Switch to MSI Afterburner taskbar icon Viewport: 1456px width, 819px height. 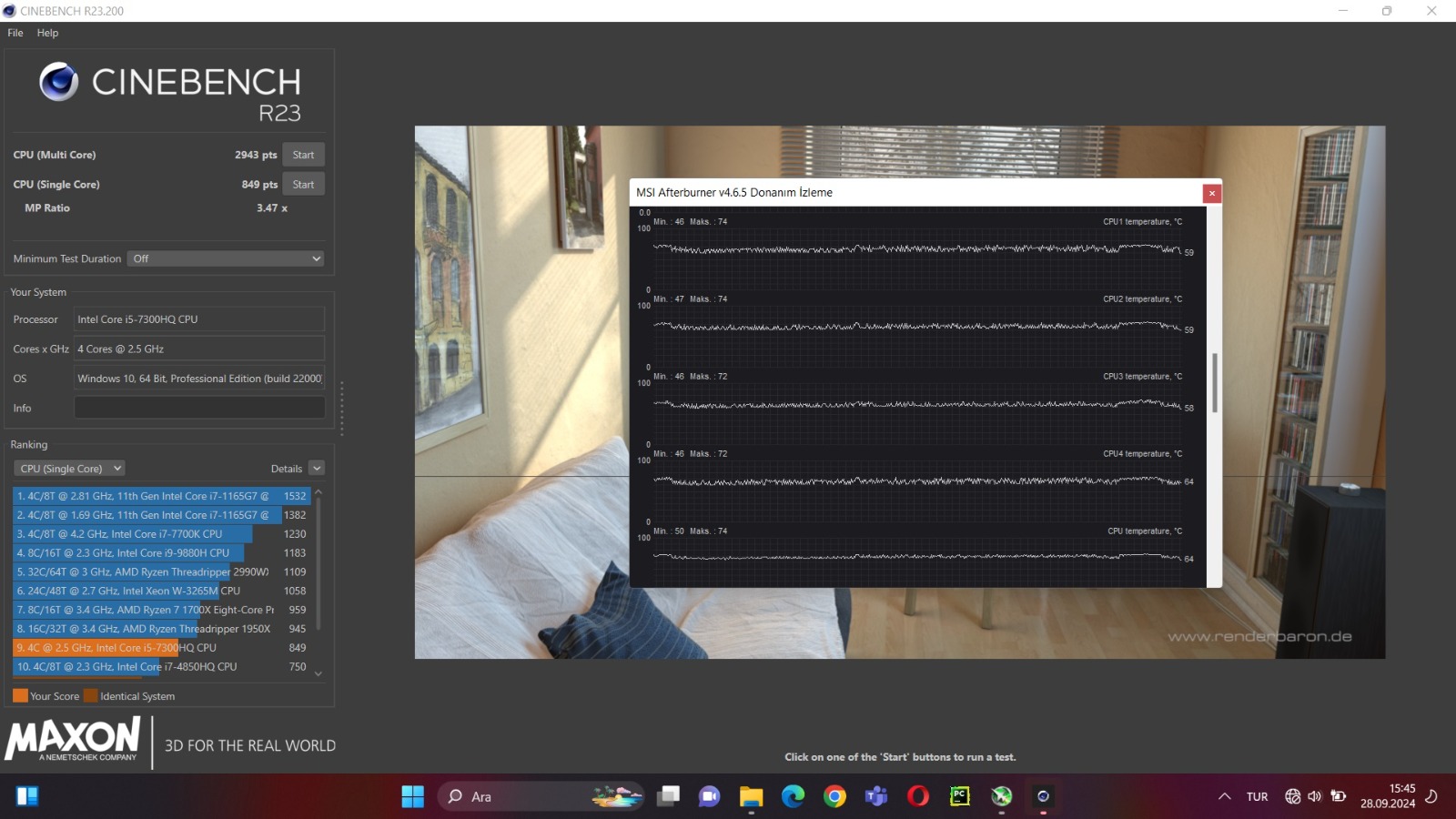(1002, 796)
